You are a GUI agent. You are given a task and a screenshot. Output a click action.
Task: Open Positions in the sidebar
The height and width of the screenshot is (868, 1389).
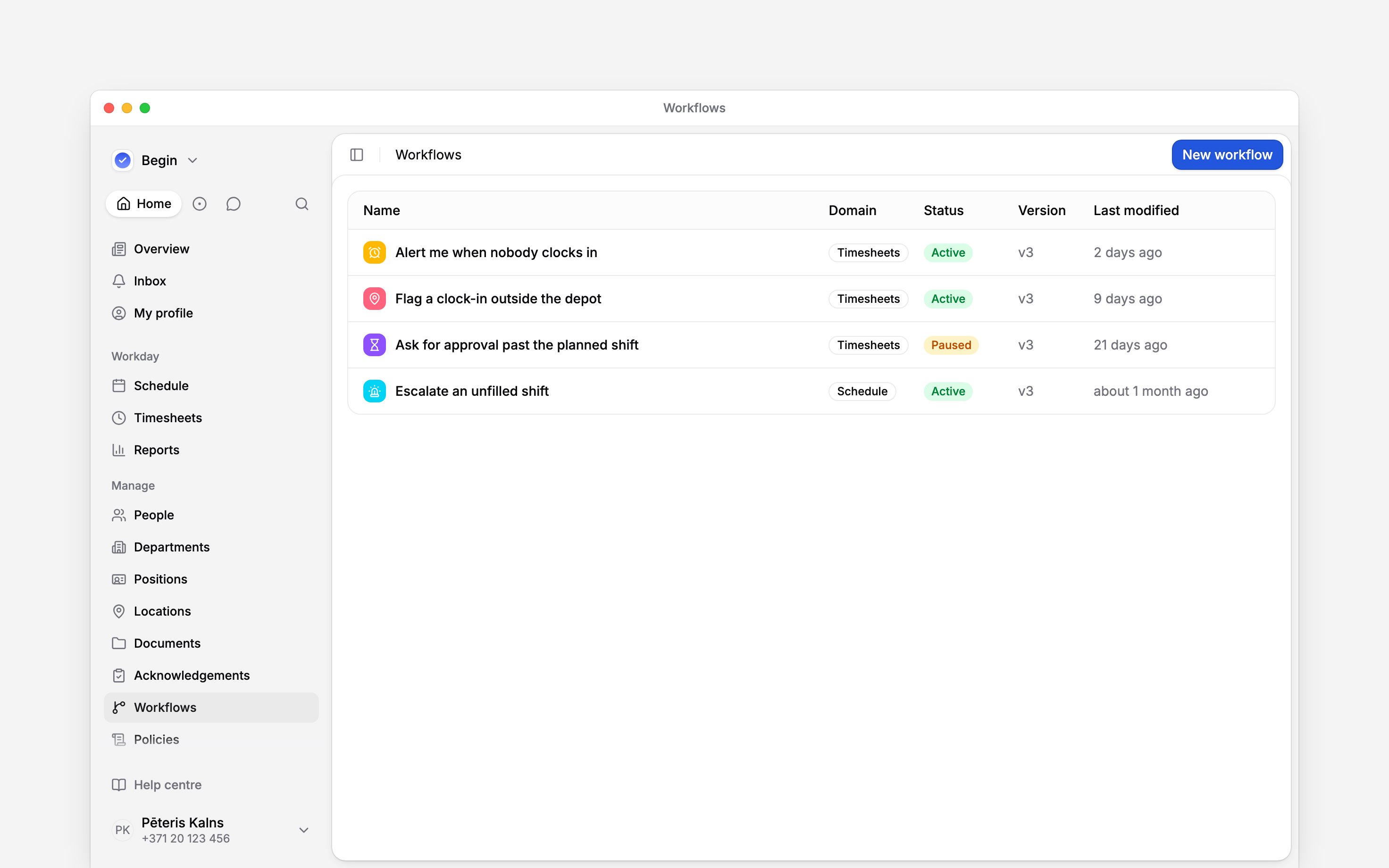[211, 579]
